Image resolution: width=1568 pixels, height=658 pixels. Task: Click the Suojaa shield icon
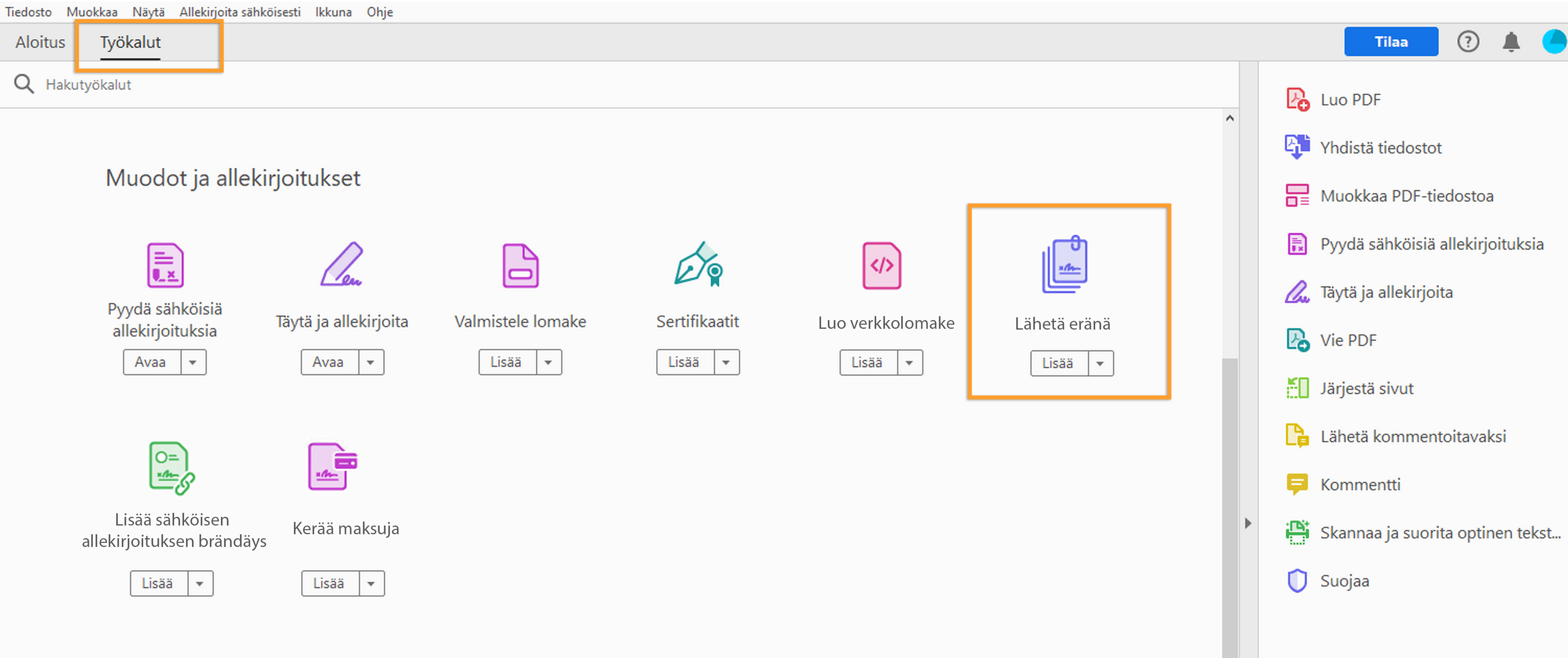tap(1297, 581)
